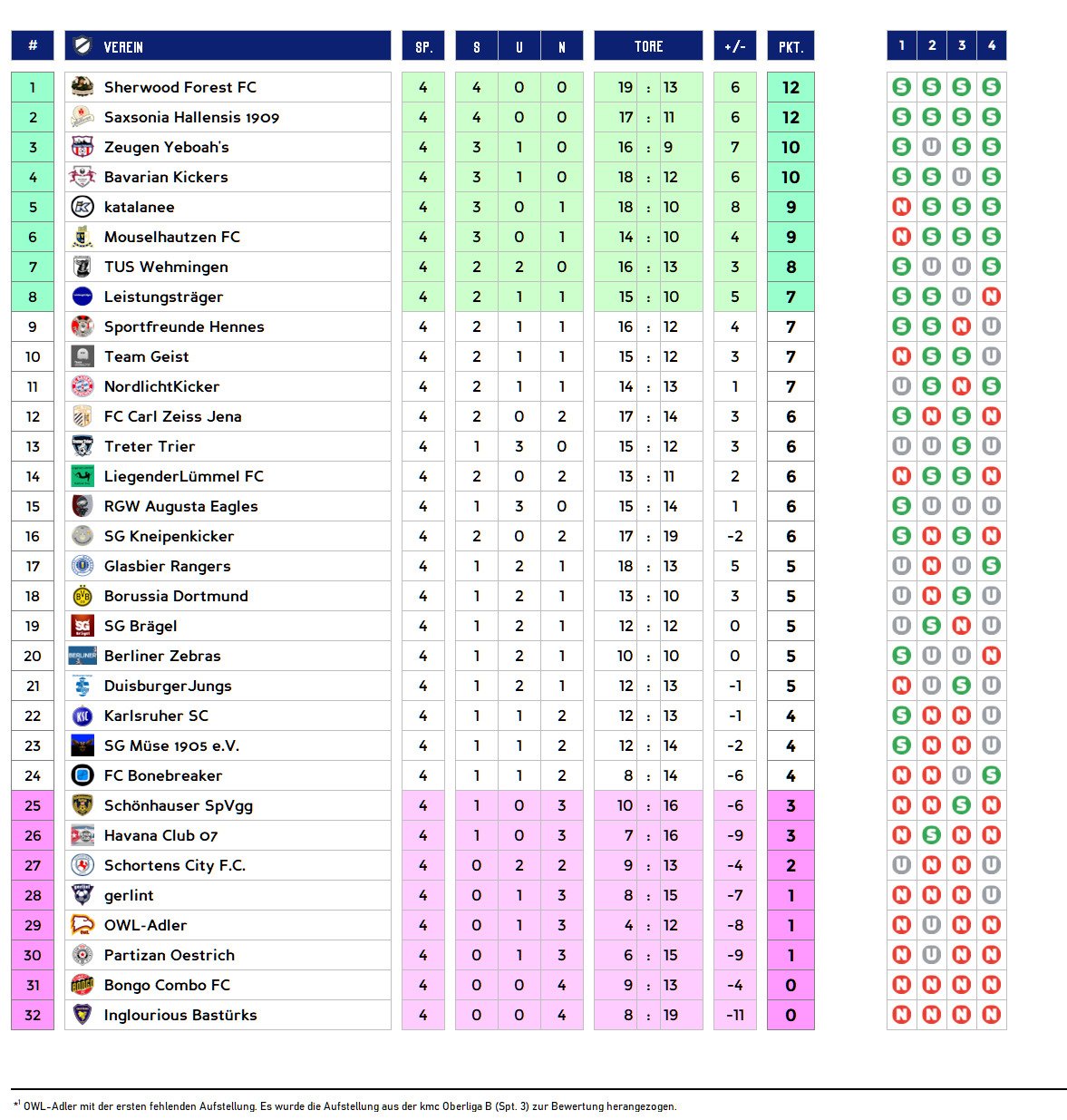This screenshot has height=1120, width=1067.
Task: Click the Bongo Combo FC logo
Action: pos(82,985)
